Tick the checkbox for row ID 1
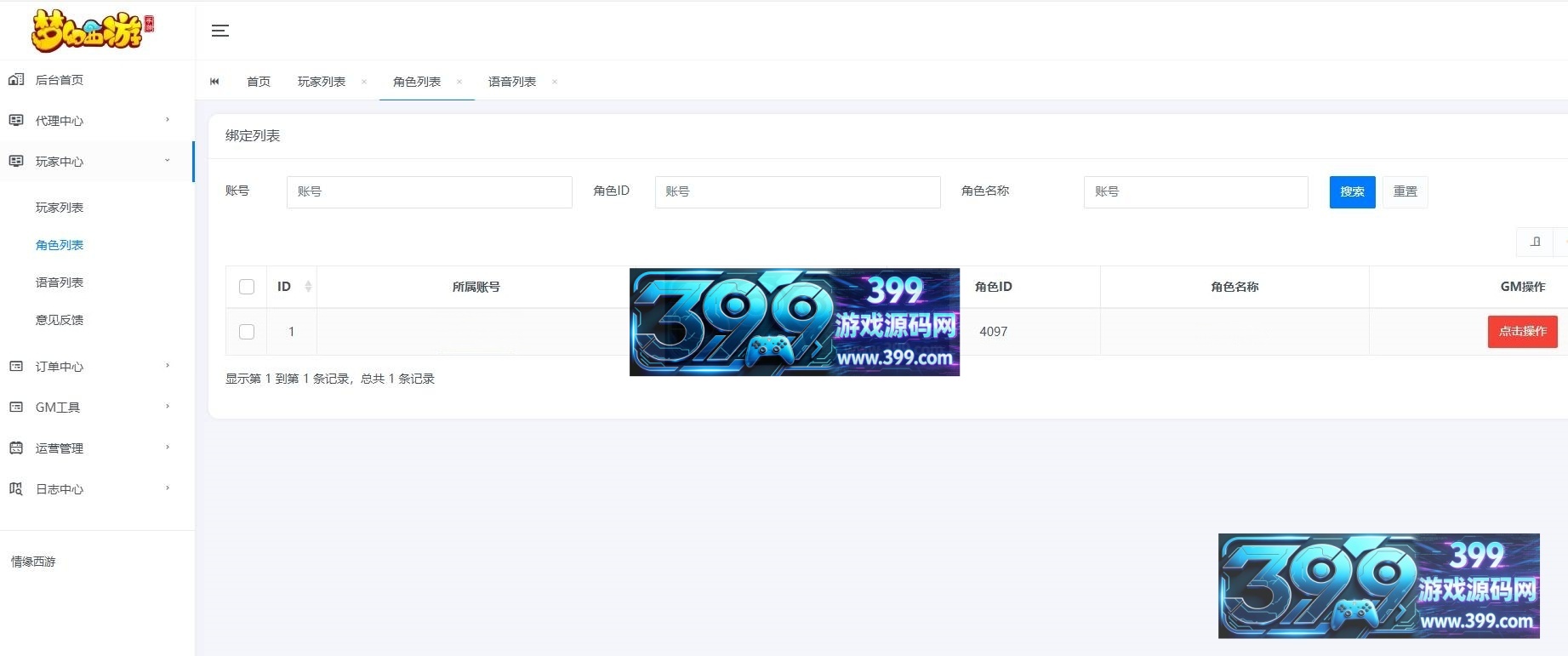The image size is (1568, 656). tap(247, 332)
